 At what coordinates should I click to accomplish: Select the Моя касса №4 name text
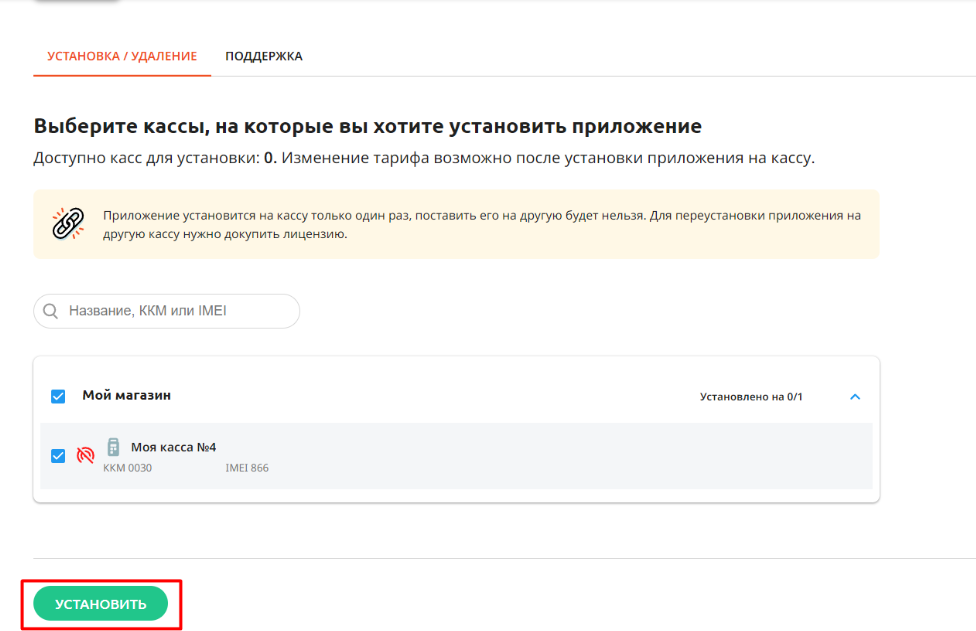[x=173, y=447]
